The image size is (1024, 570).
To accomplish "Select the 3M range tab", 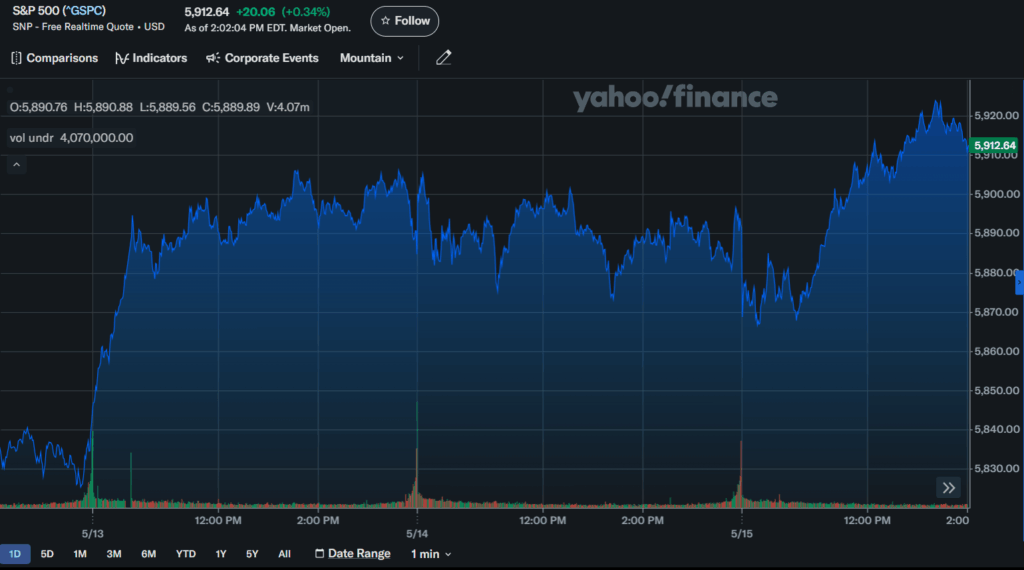I will point(114,554).
